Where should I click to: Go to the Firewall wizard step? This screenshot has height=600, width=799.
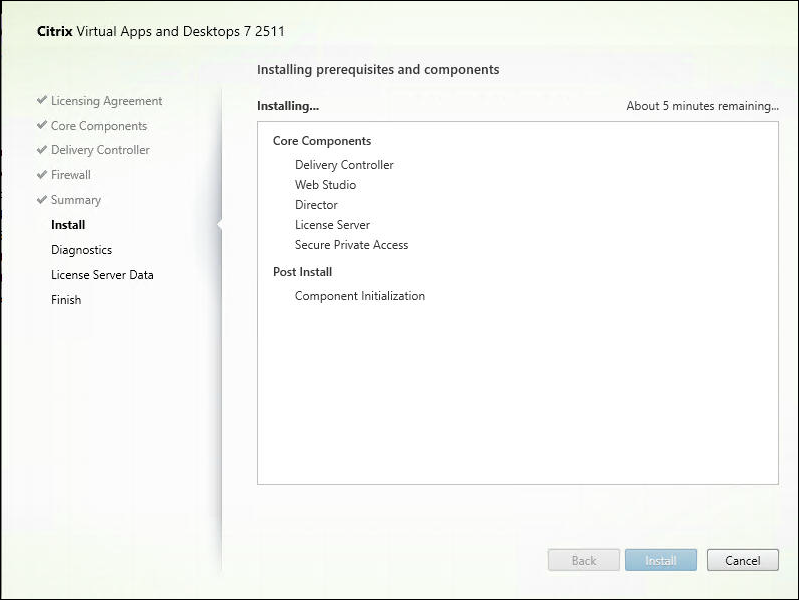click(x=71, y=175)
